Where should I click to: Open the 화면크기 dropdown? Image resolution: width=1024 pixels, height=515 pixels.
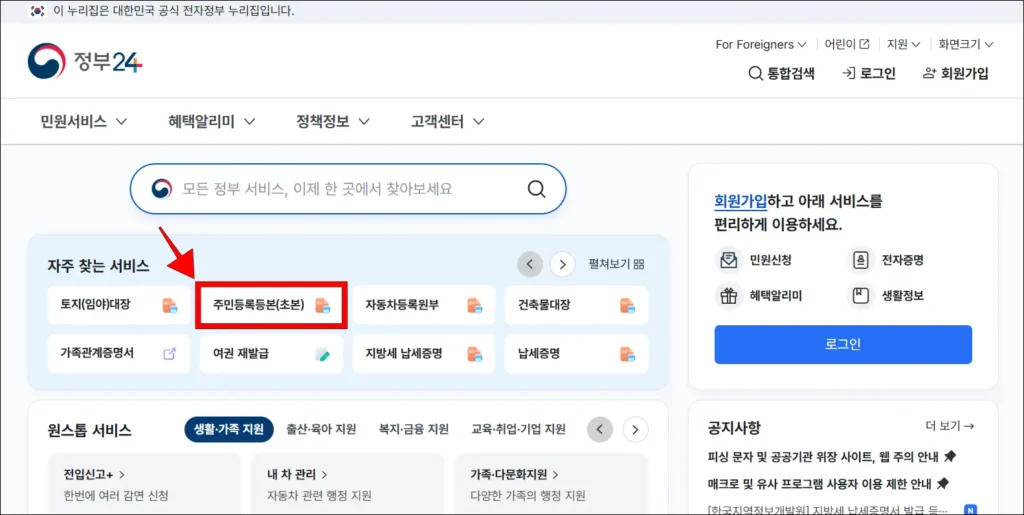966,44
